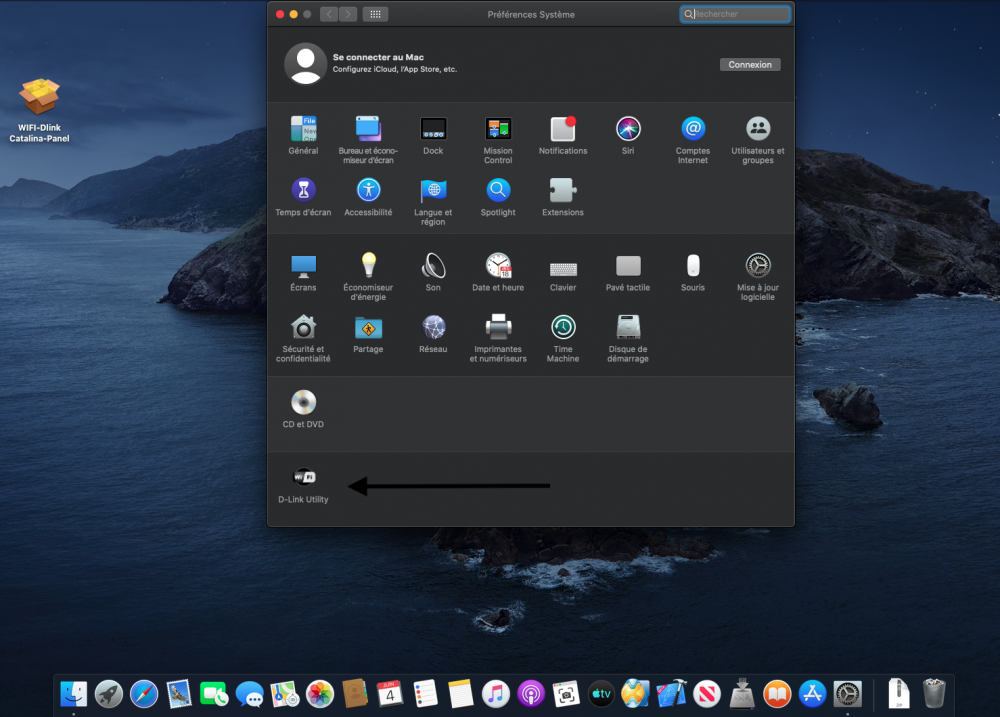Image resolution: width=1000 pixels, height=717 pixels.
Task: Open Launchpad from the Dock
Action: coord(109,693)
